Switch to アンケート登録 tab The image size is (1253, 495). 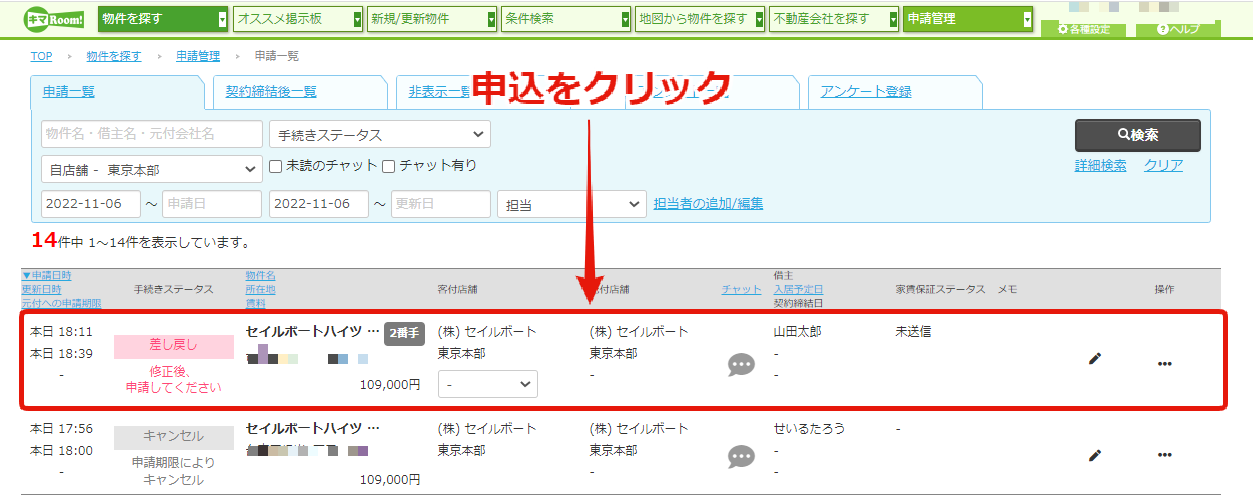pyautogui.click(x=866, y=91)
